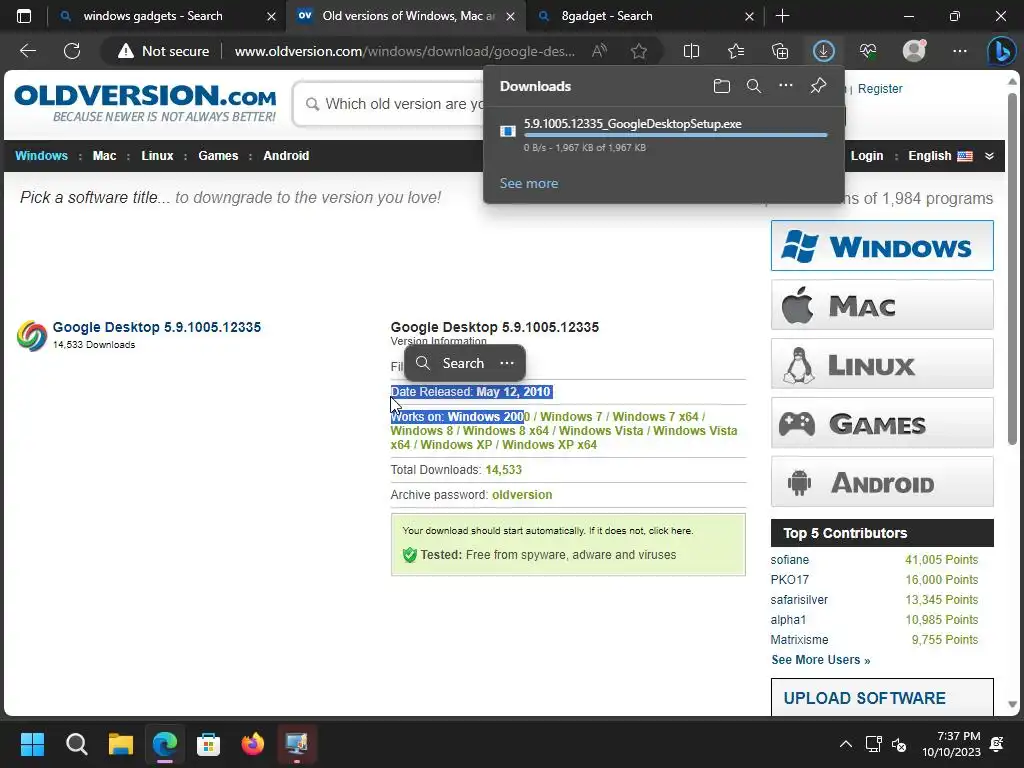Add page to favorites with star icon

point(639,51)
